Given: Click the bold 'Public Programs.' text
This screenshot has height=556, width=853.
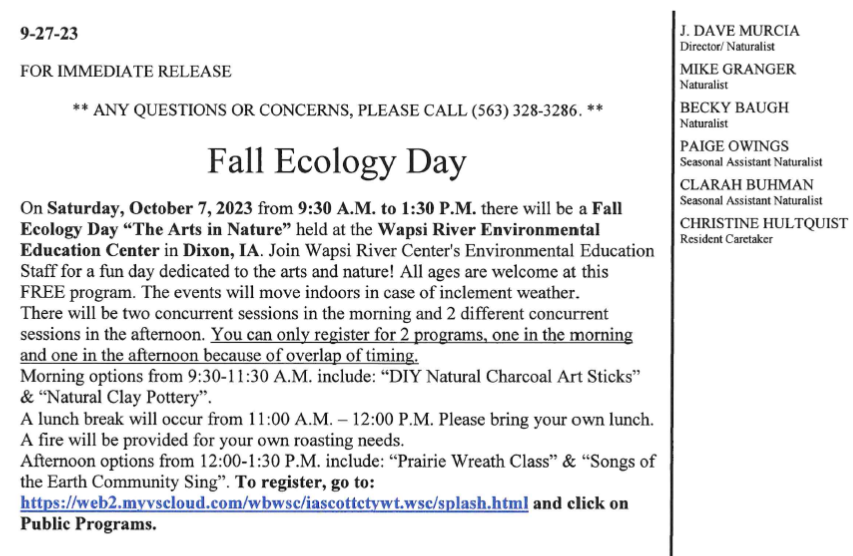Looking at the screenshot, I should click(x=89, y=524).
